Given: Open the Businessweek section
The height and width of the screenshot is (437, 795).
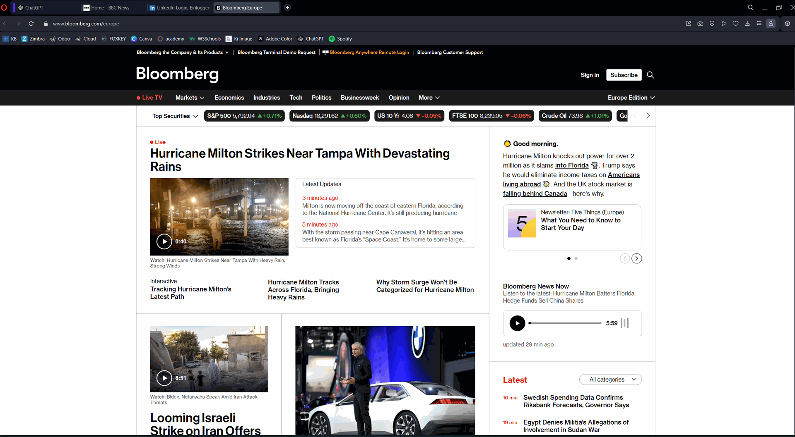Looking at the screenshot, I should (360, 98).
